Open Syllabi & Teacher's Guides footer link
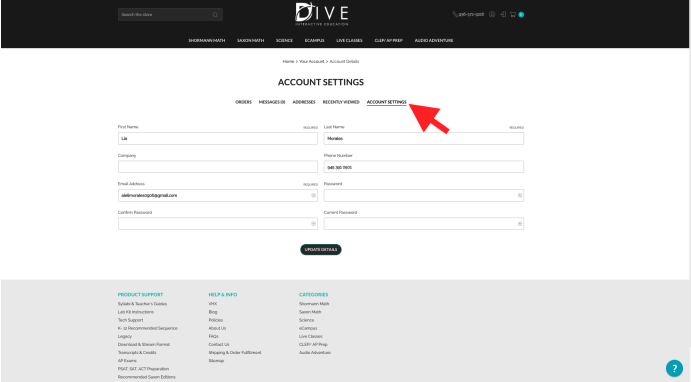 [x=142, y=304]
